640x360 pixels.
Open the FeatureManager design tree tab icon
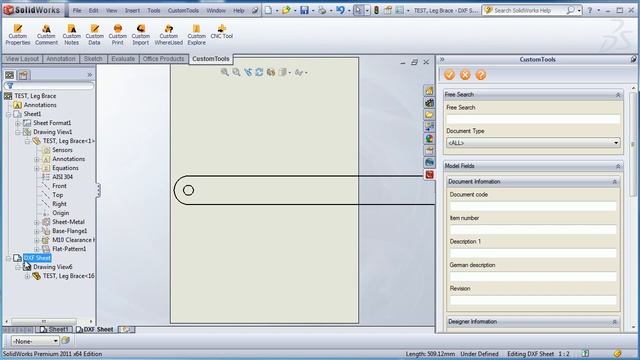point(9,75)
